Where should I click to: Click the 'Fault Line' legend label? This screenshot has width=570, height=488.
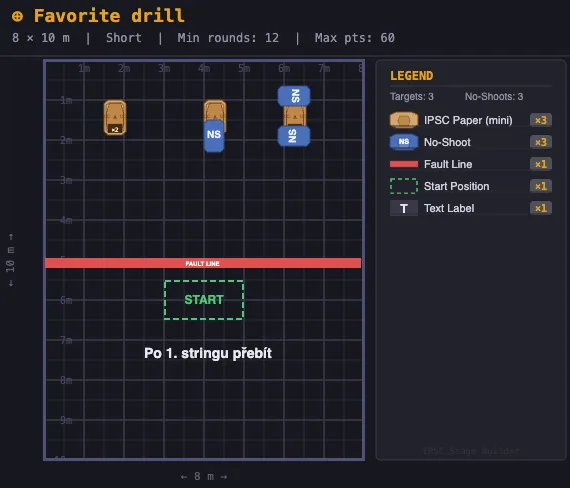448,164
